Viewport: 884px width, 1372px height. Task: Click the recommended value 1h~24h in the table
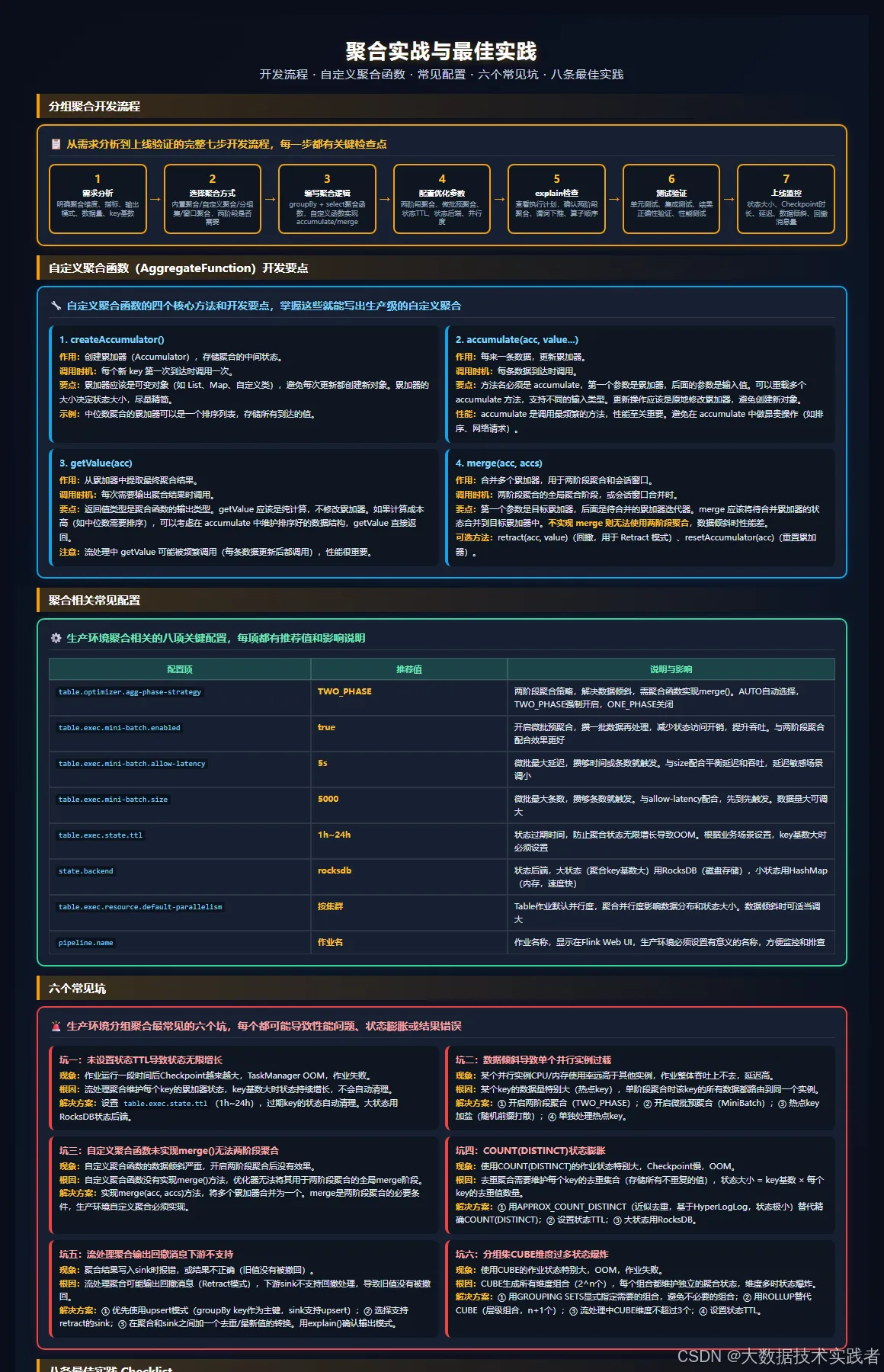pos(334,835)
